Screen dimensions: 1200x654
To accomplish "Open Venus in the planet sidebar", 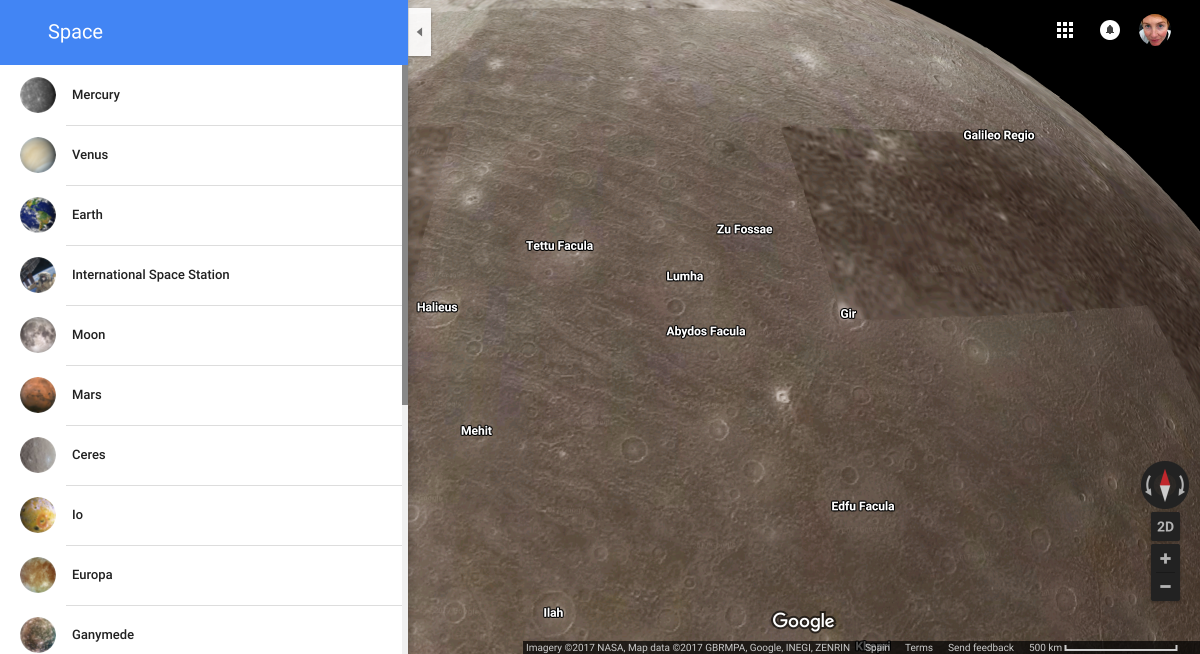I will pyautogui.click(x=90, y=155).
